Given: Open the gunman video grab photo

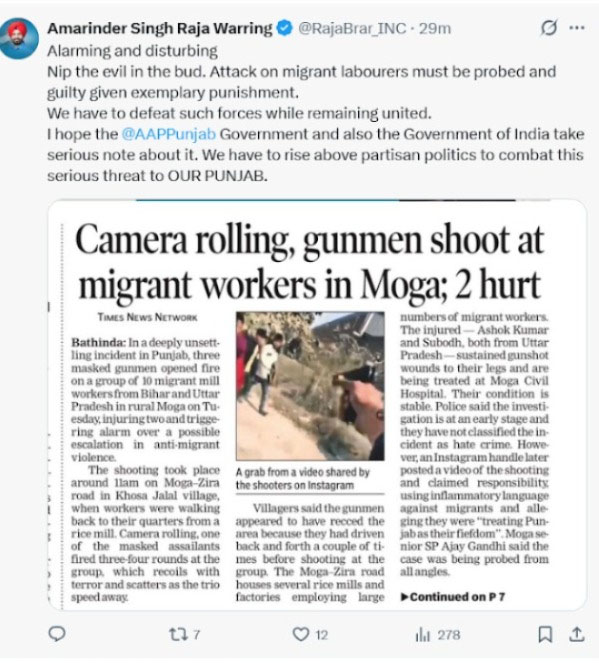Looking at the screenshot, I should coord(310,386).
